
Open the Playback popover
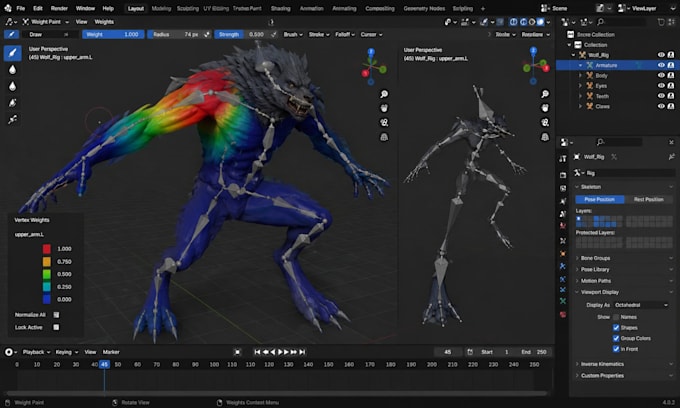tap(36, 352)
